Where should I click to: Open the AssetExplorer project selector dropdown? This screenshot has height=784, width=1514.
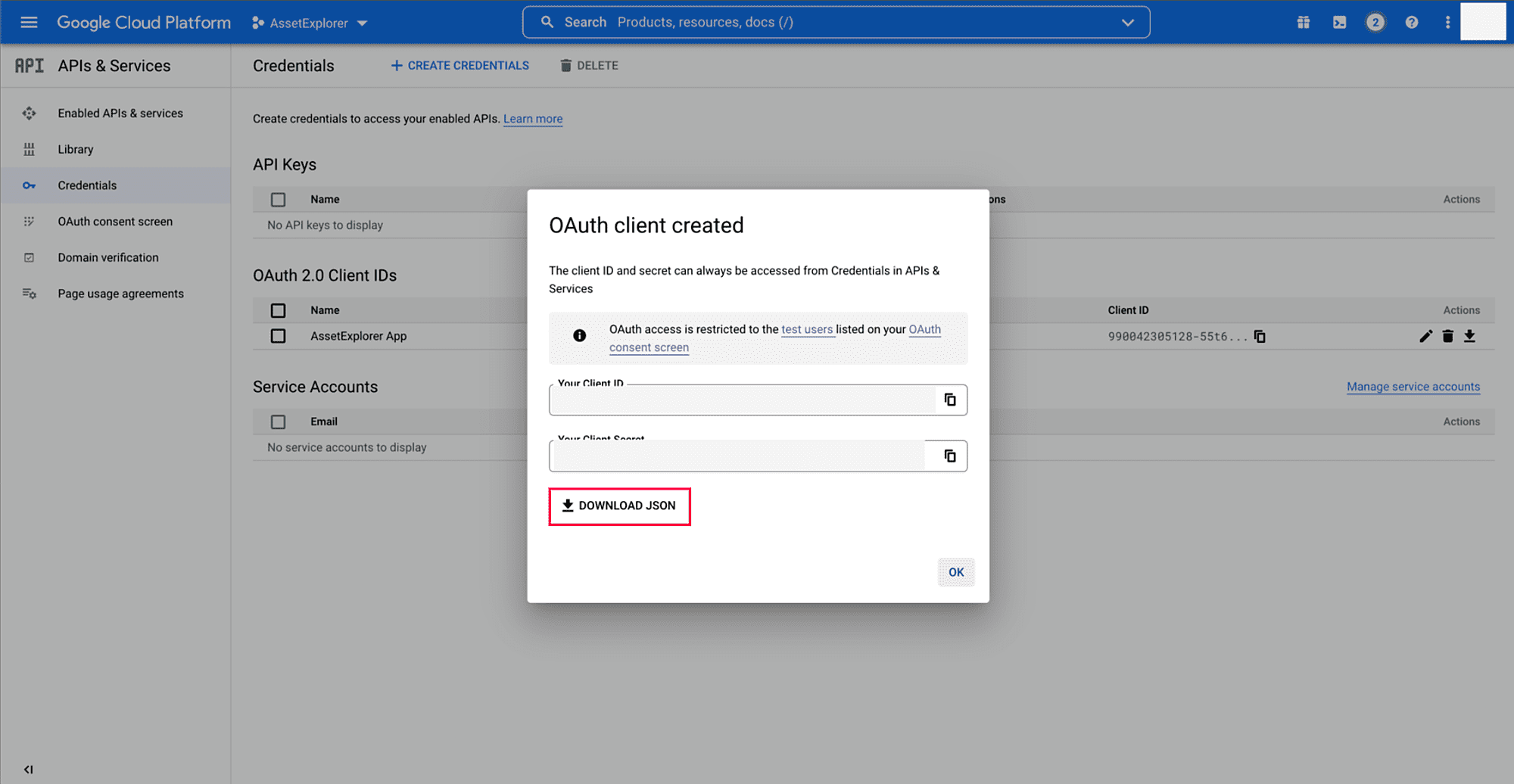tap(310, 23)
